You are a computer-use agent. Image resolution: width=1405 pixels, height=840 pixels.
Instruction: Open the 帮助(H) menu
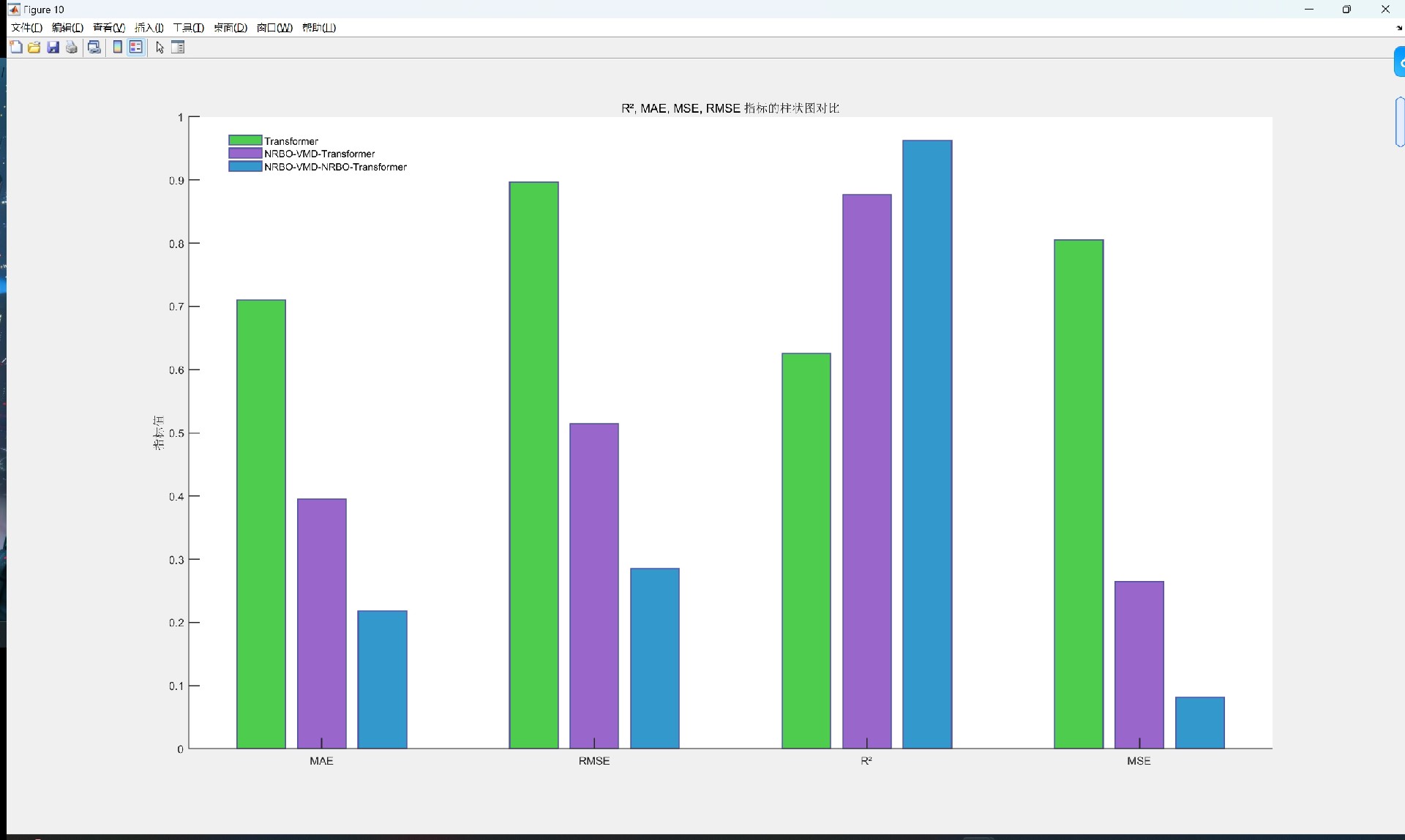(x=318, y=28)
